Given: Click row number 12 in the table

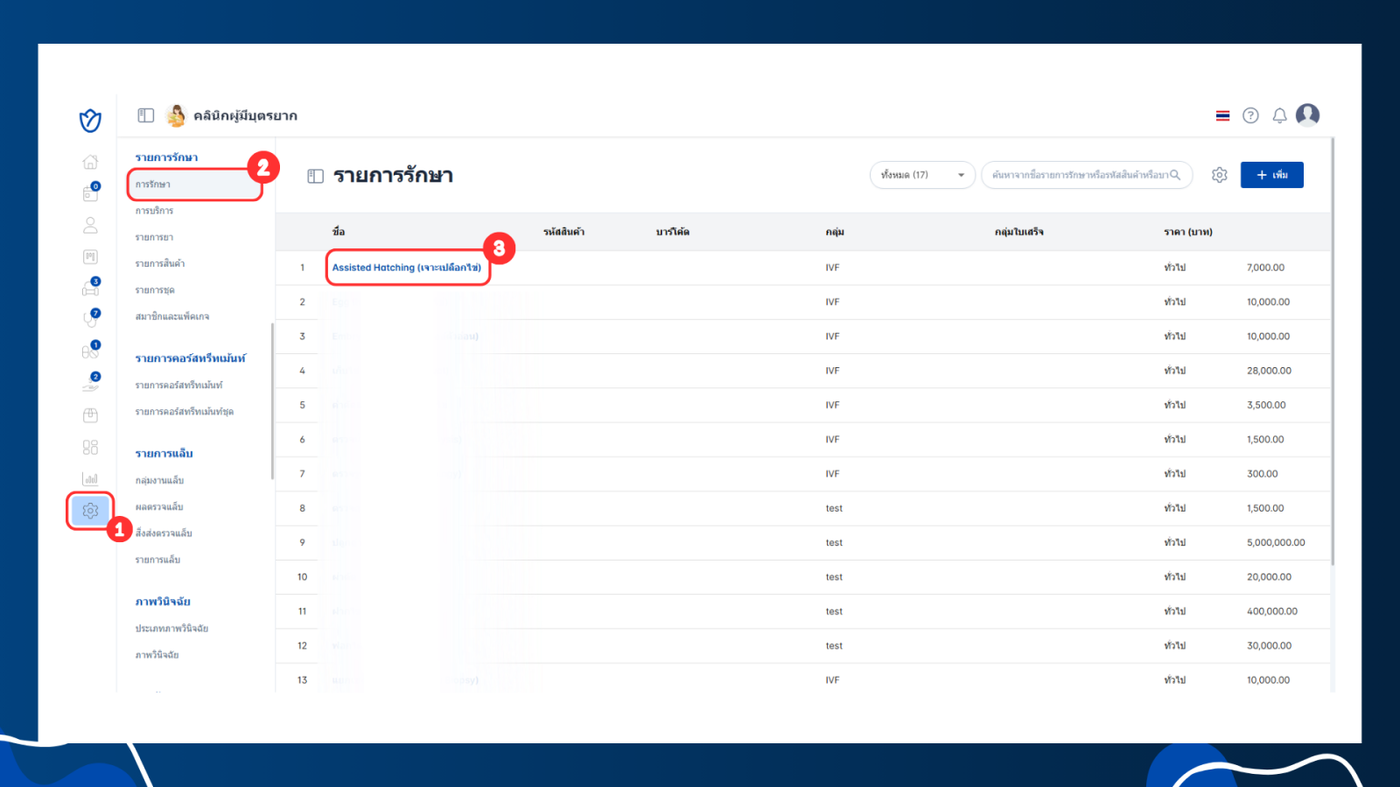Looking at the screenshot, I should click(302, 646).
